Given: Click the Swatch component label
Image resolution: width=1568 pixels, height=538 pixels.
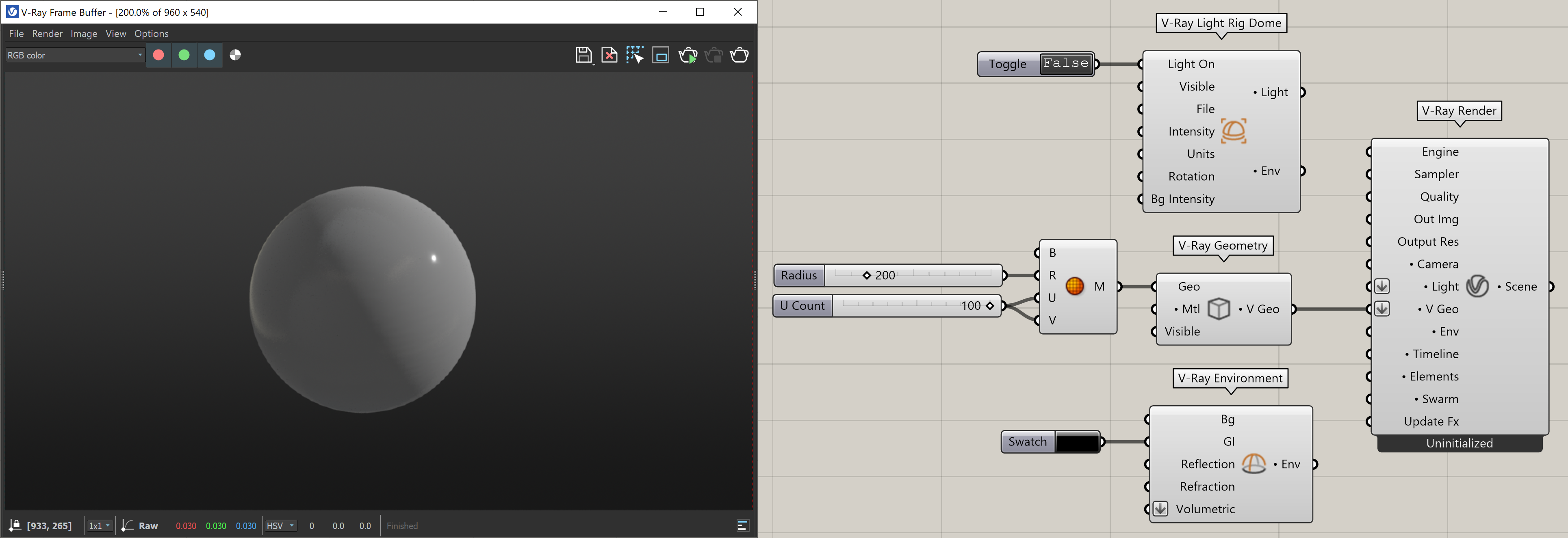Looking at the screenshot, I should (1028, 442).
